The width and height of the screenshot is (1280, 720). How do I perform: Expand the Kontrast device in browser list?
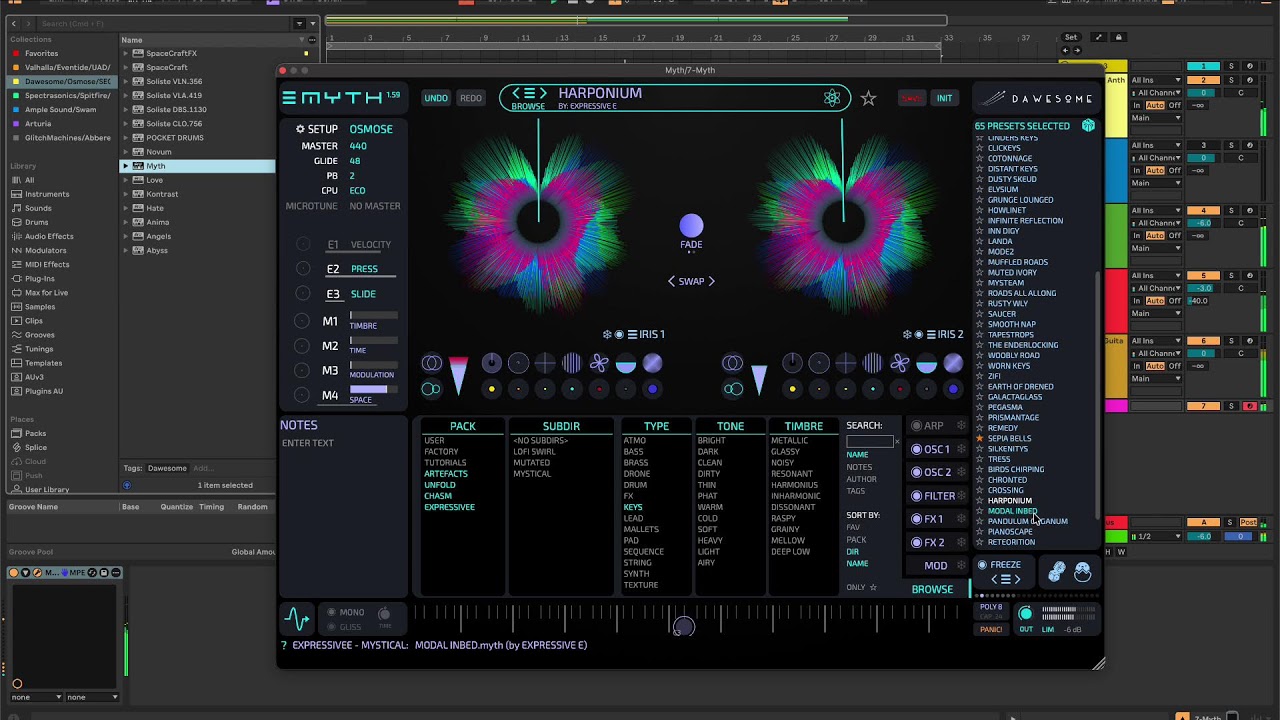click(x=125, y=194)
